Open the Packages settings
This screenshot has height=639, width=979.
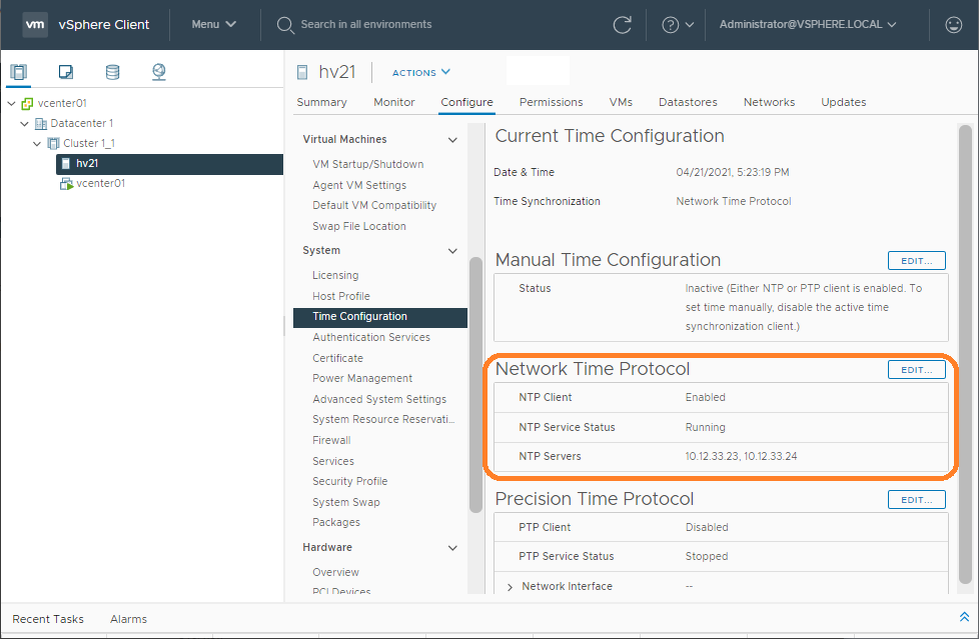tap(336, 522)
